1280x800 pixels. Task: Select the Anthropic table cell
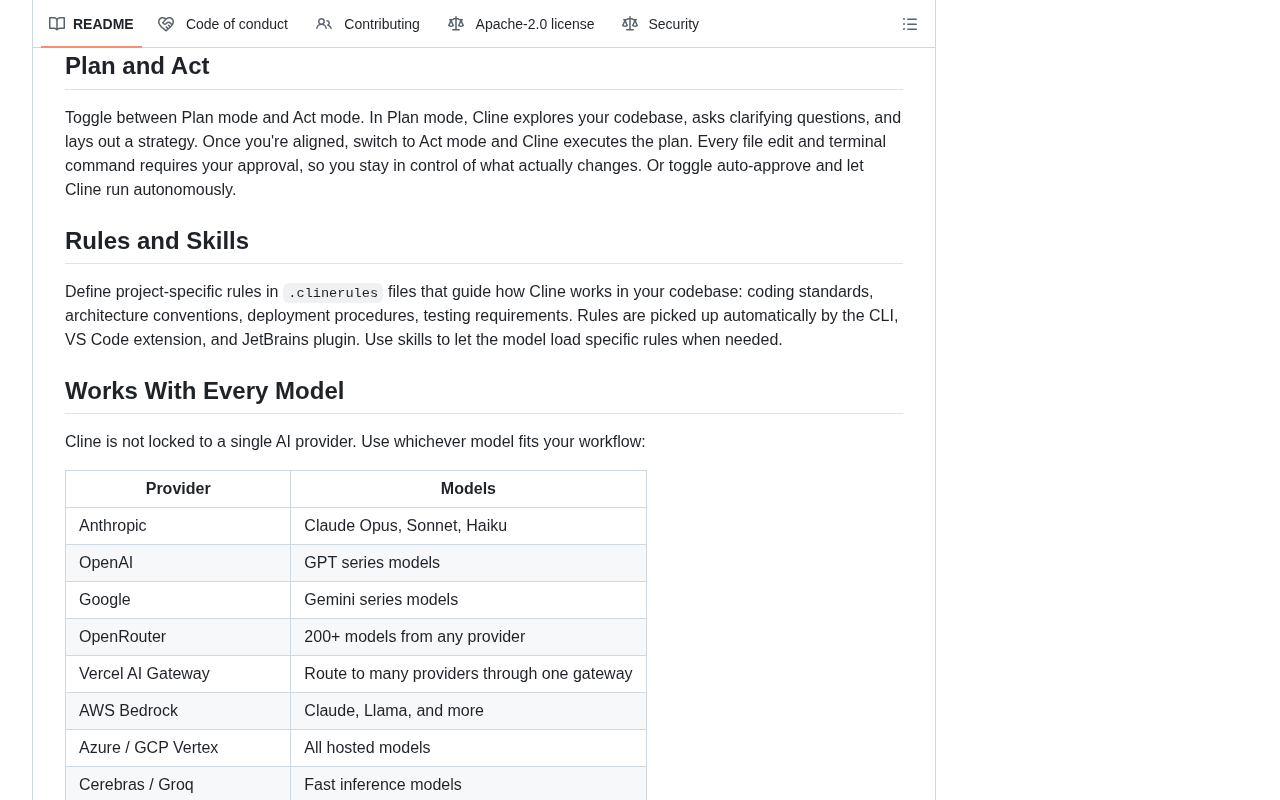click(178, 526)
